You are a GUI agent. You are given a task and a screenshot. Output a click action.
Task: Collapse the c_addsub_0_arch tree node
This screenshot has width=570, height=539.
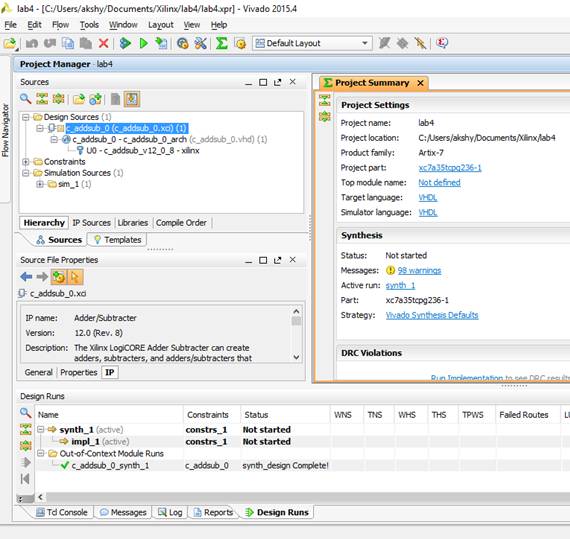[x=54, y=139]
